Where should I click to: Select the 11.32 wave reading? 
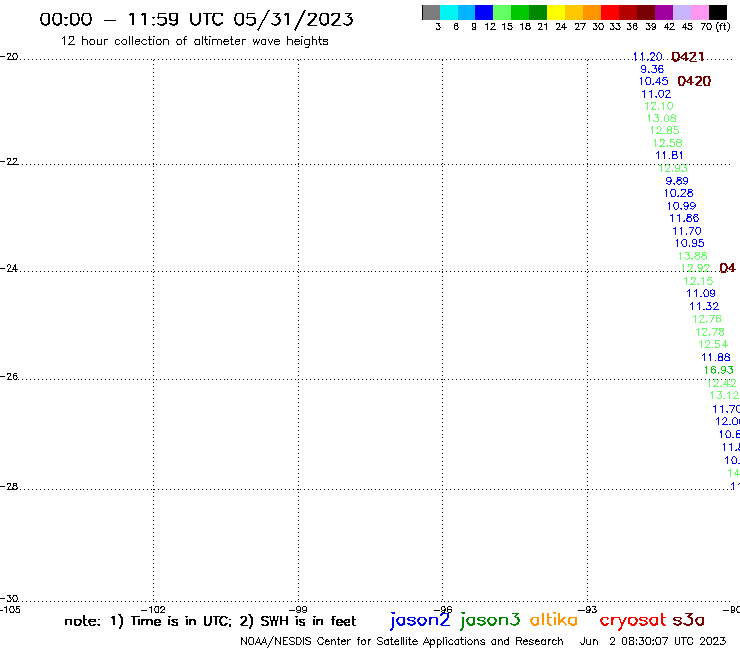click(704, 306)
